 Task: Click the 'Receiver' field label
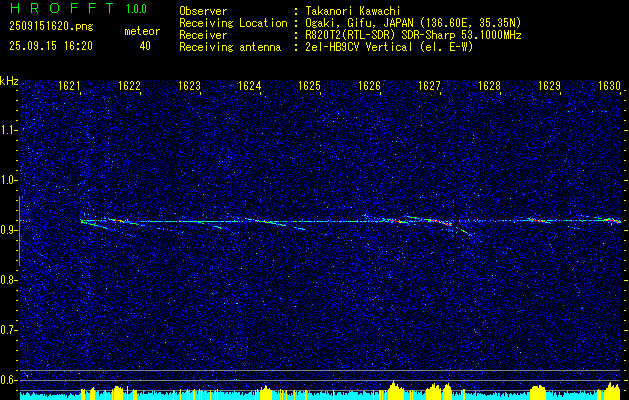pyautogui.click(x=203, y=35)
